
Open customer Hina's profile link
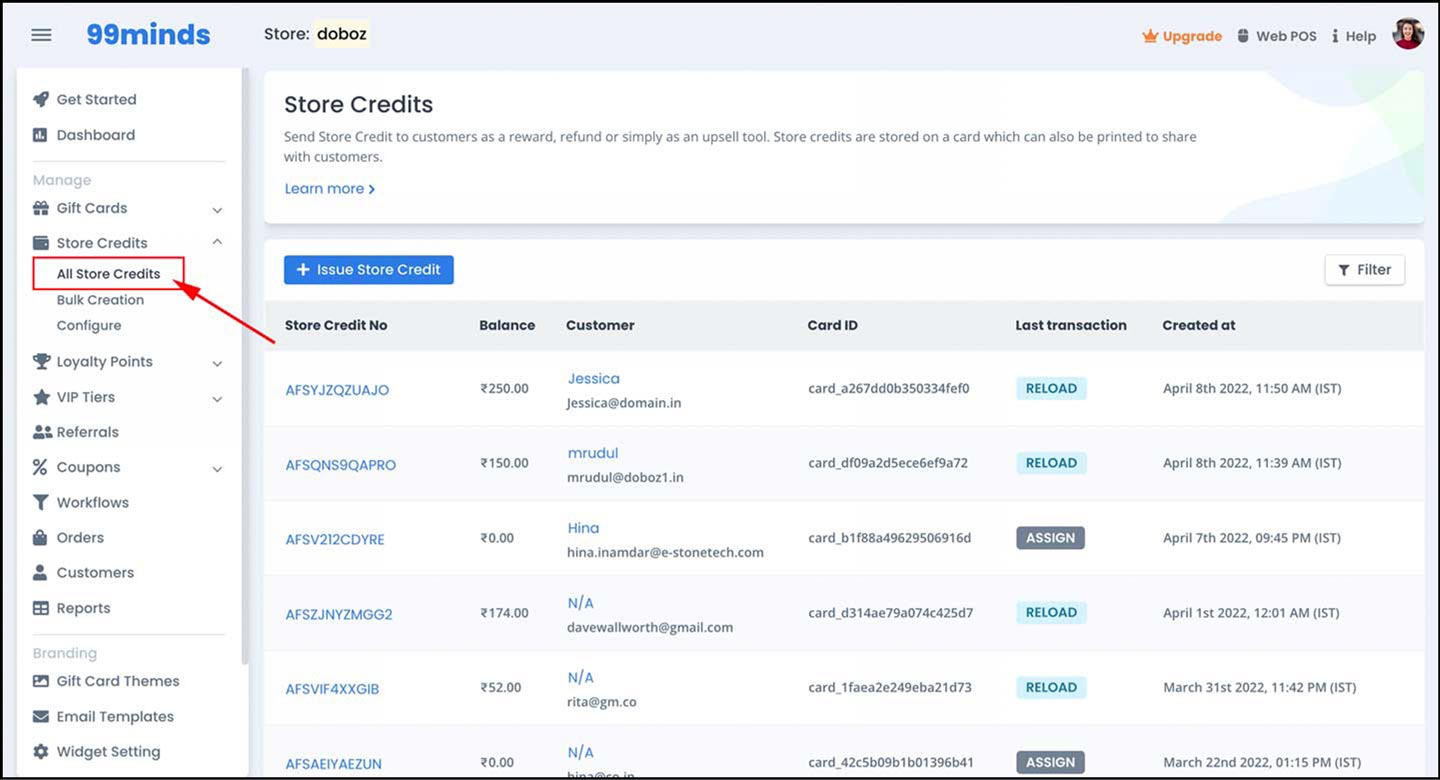click(x=583, y=528)
